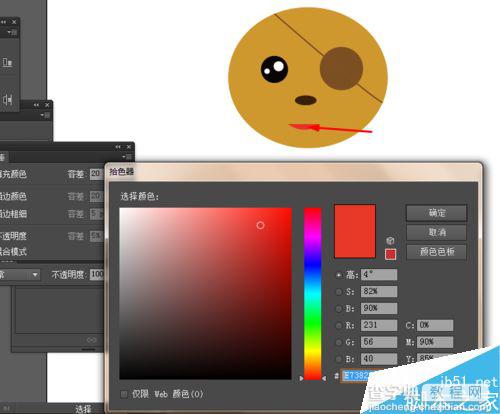This screenshot has height=414, width=500.
Task: Select the blue B radio button next to 40
Action: click(x=339, y=359)
